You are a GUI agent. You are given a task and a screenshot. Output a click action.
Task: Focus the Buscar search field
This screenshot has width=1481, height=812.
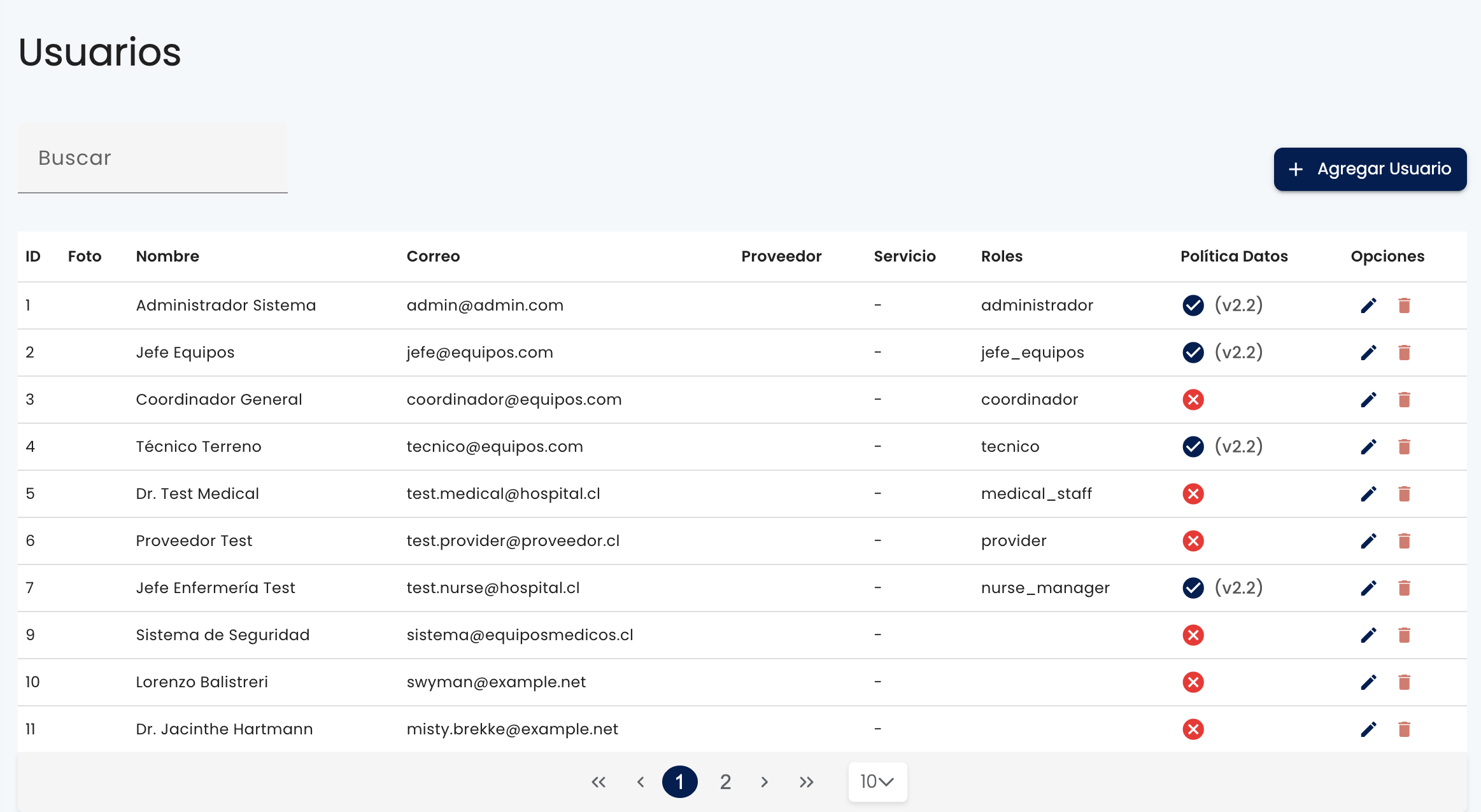tap(153, 158)
